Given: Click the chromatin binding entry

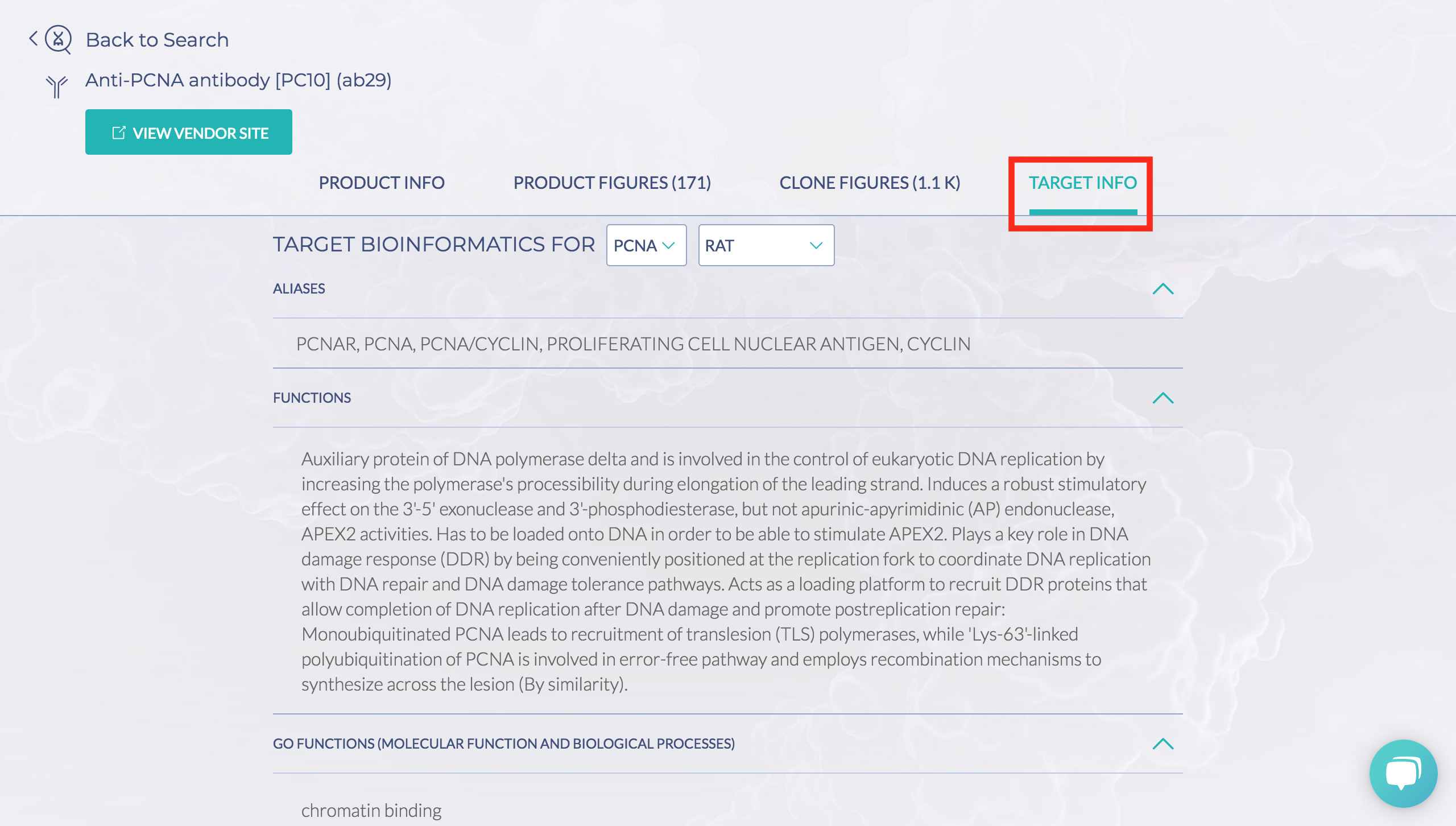Looking at the screenshot, I should coord(371,810).
